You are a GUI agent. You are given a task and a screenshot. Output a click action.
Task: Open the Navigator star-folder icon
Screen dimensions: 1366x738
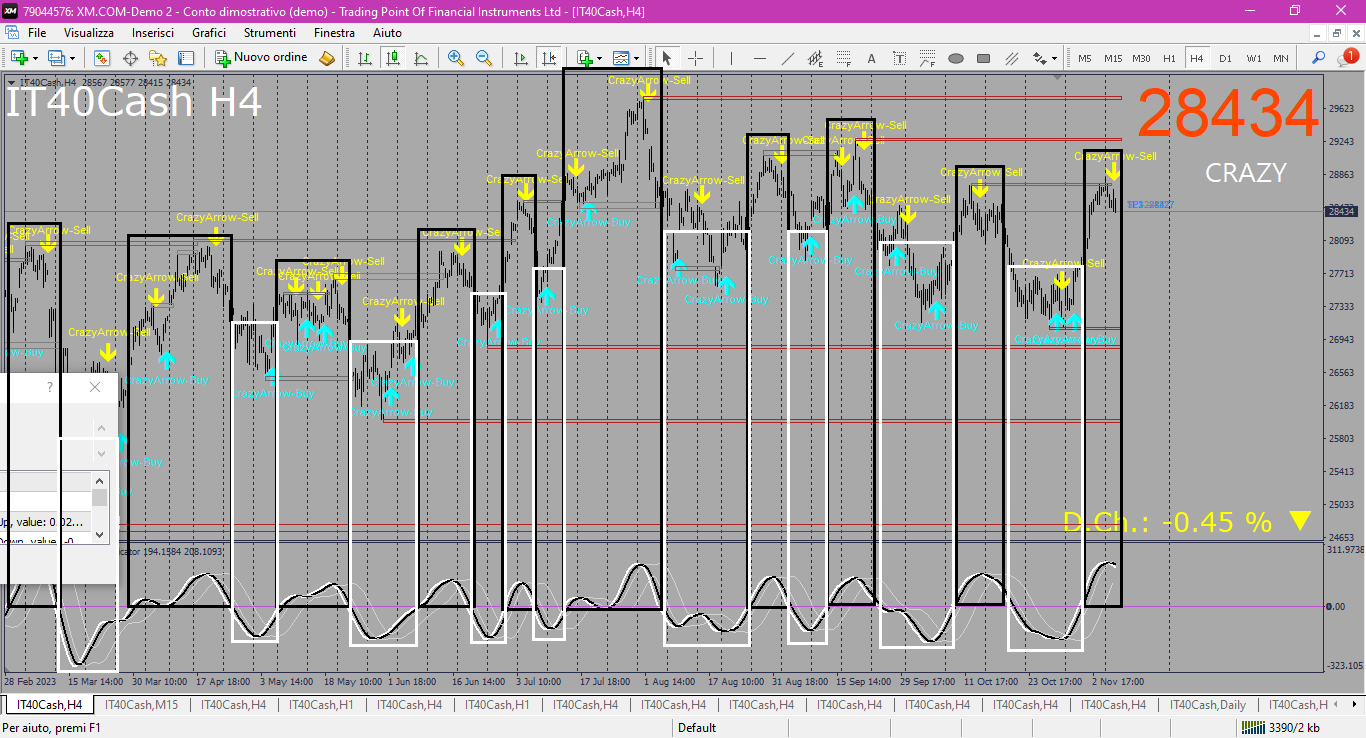(x=158, y=58)
